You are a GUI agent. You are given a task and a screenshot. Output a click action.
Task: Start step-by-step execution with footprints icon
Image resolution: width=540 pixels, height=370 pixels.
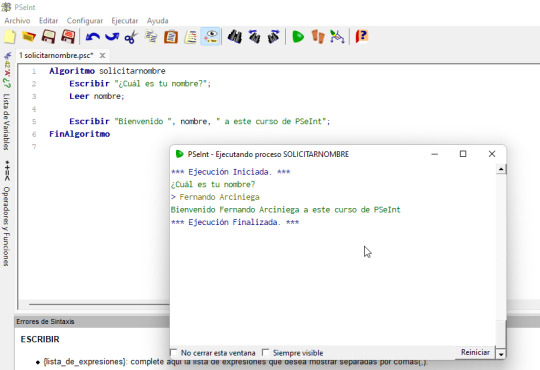[318, 37]
